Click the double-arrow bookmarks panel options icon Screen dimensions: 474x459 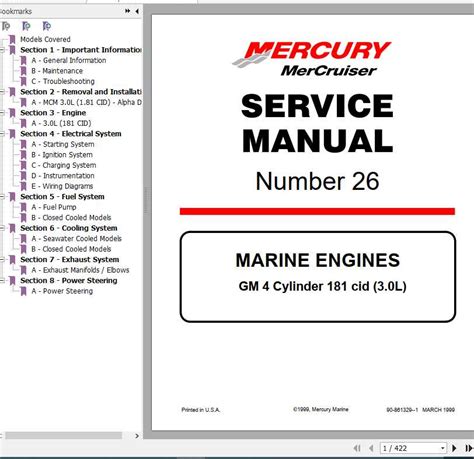[x=128, y=11]
